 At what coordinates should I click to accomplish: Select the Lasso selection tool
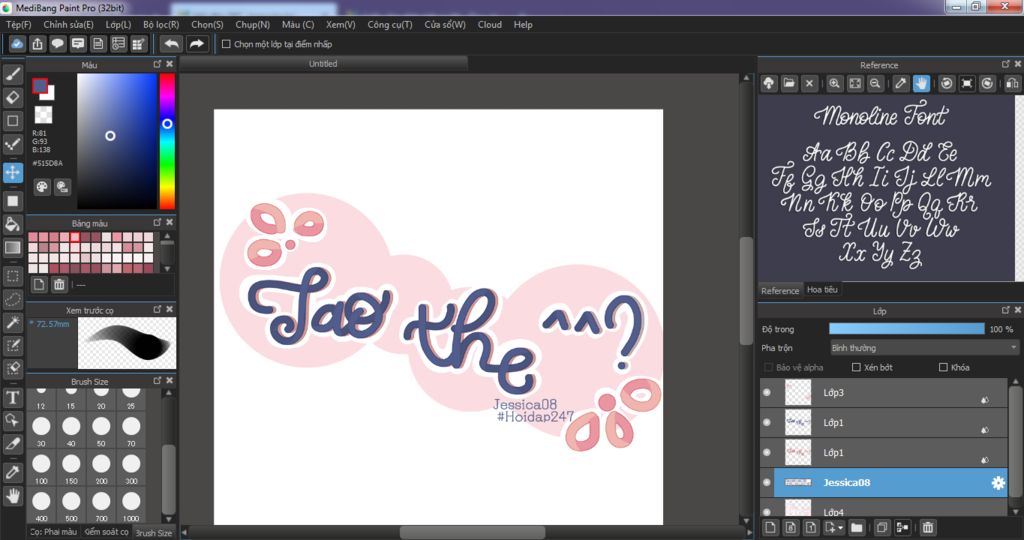click(x=12, y=299)
